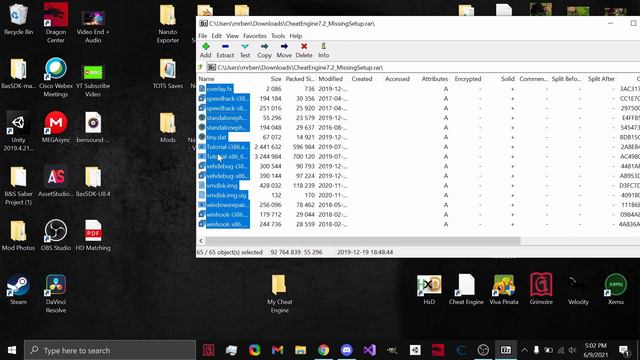Open the View menu
Viewport: 640px width, 360px height.
coord(232,36)
